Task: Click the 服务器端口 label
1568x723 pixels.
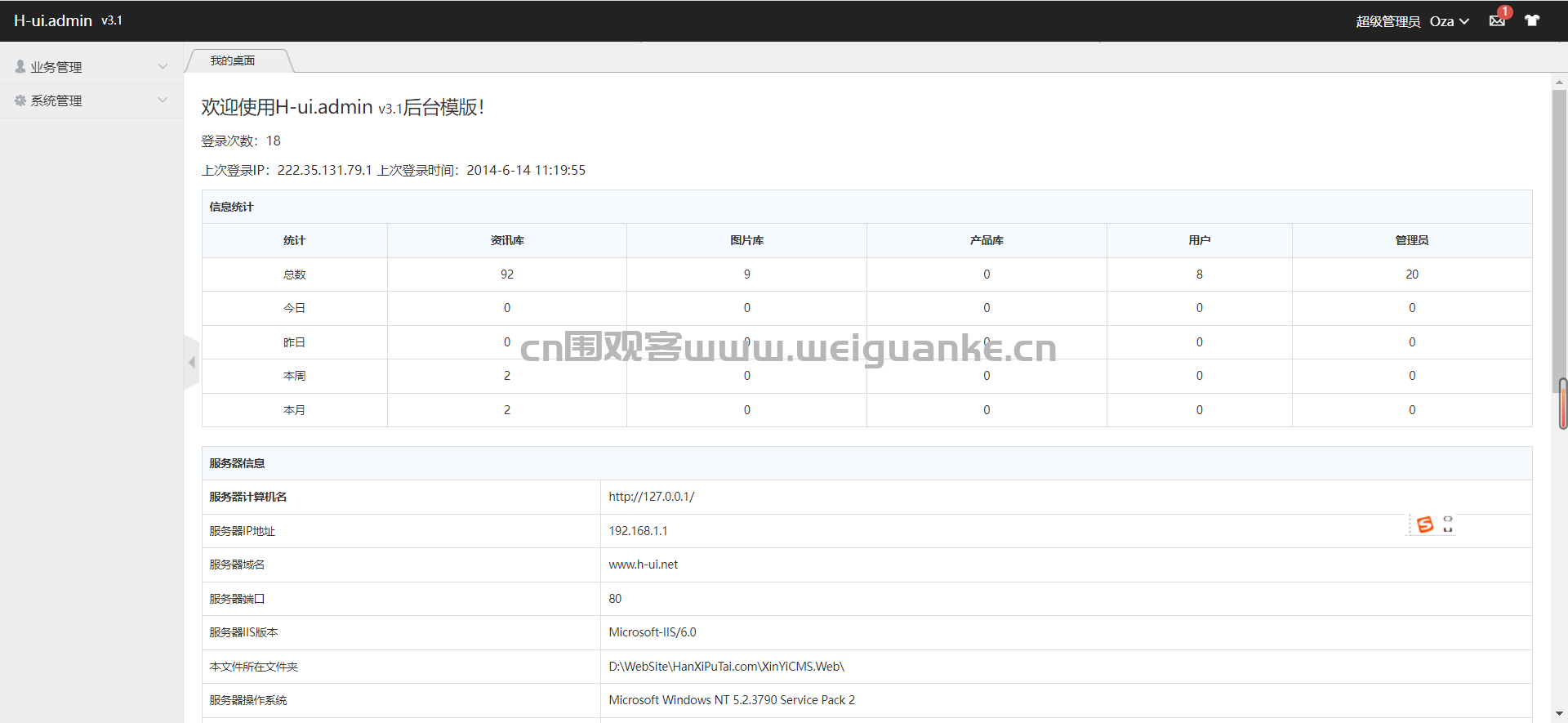Action: (x=237, y=599)
